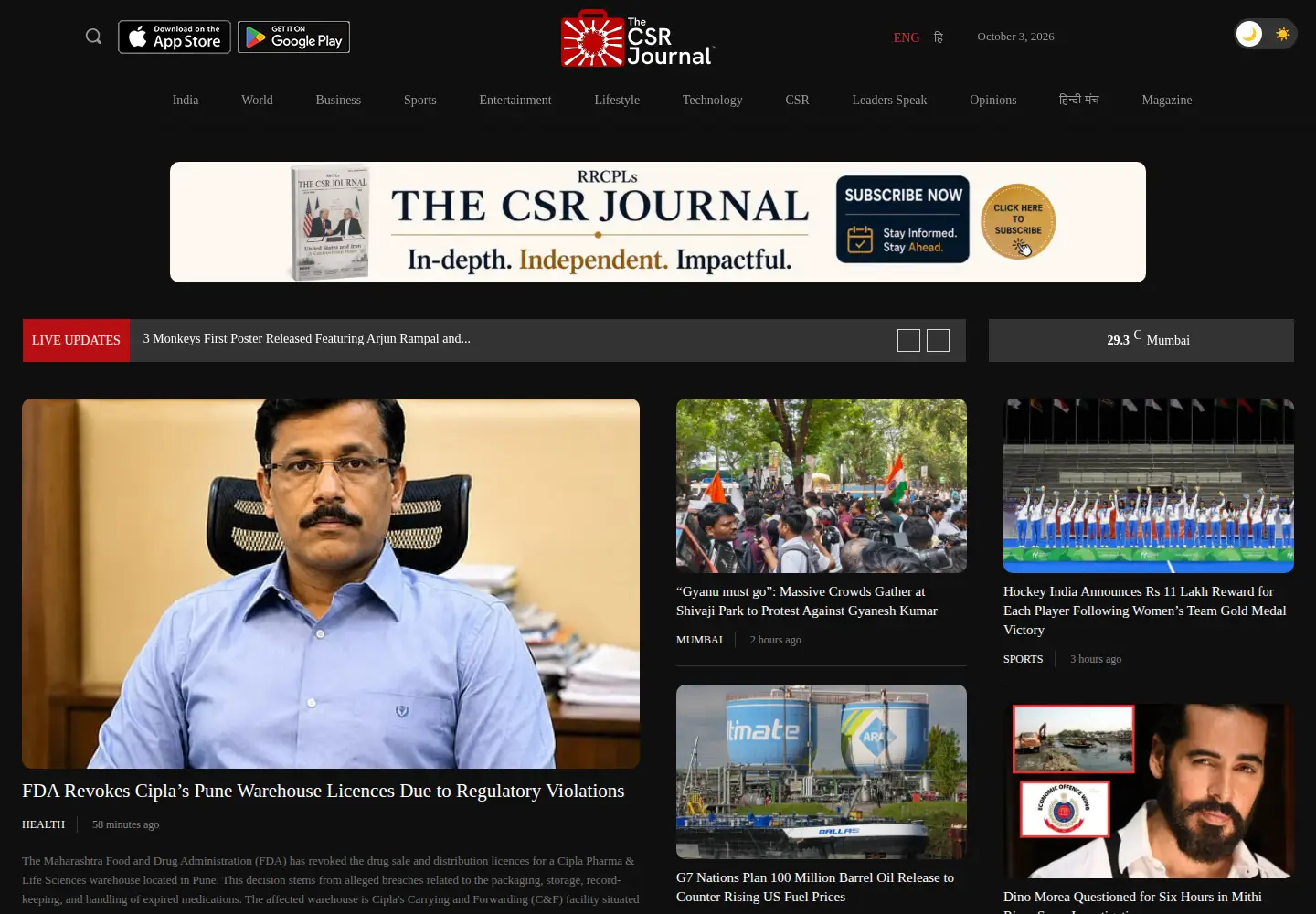This screenshot has width=1316, height=914.
Task: Switch language to Hindi (हि)
Action: [x=938, y=37]
